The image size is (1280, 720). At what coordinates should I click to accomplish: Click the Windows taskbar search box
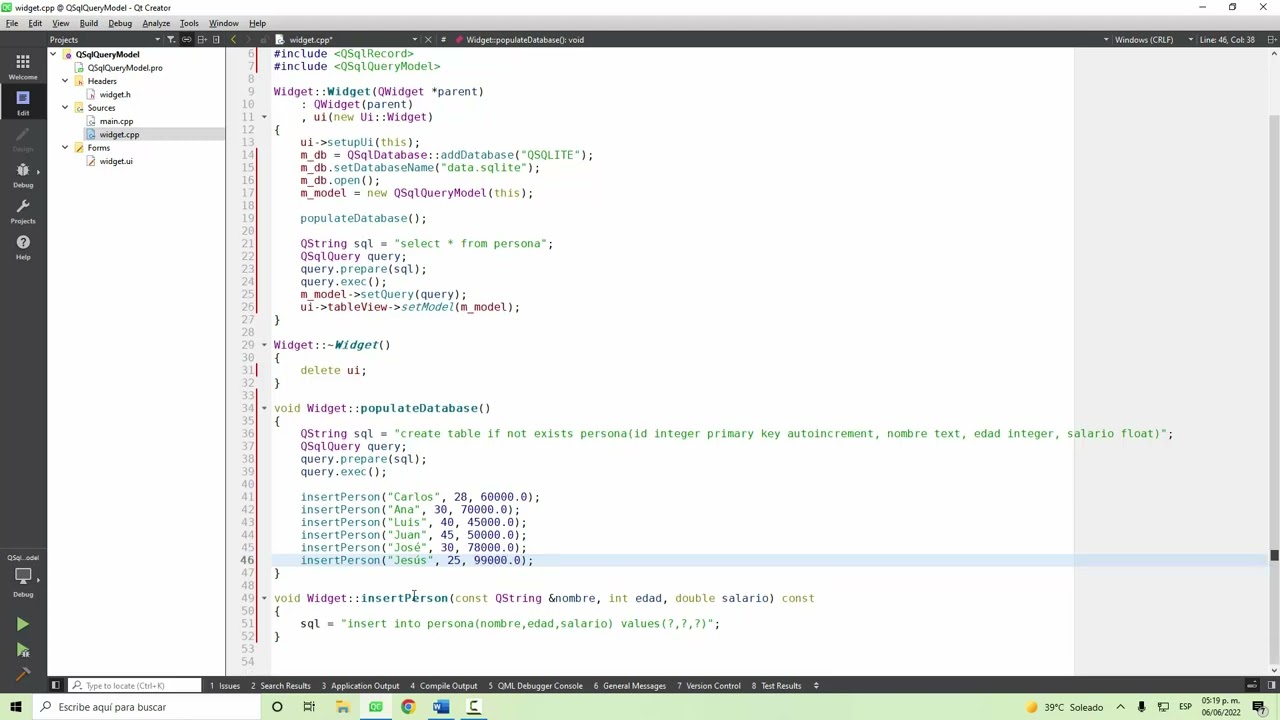[145, 707]
